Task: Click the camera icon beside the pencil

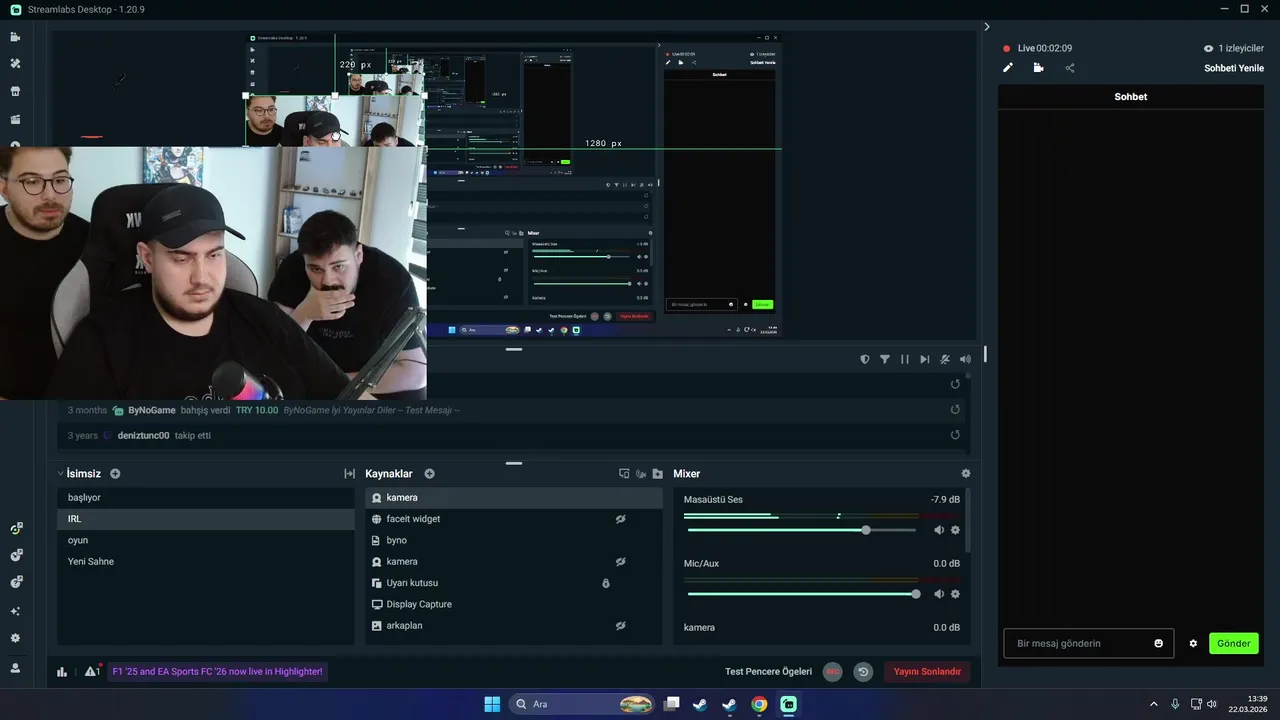Action: [1039, 68]
